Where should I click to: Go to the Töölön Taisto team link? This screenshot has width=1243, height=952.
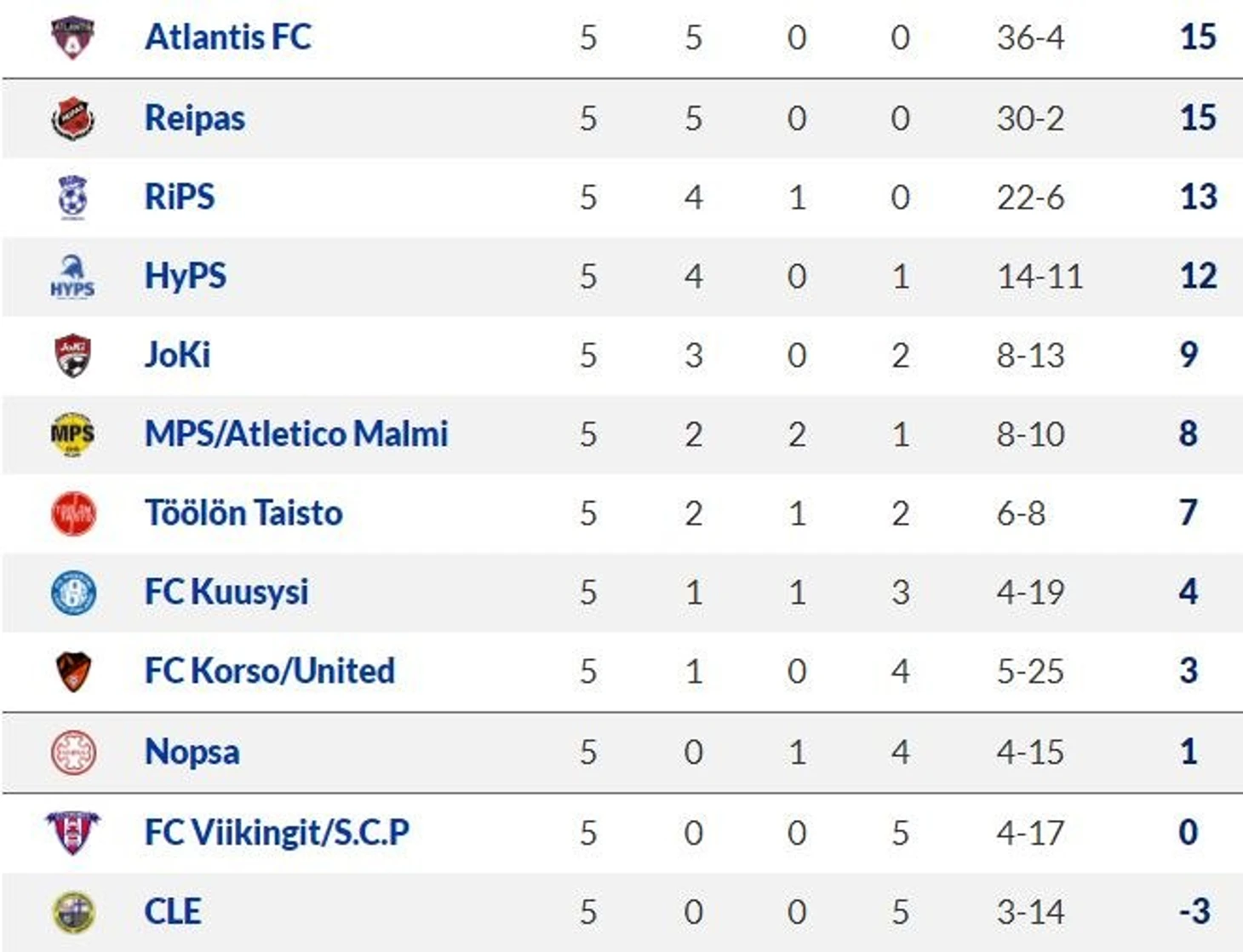tap(243, 513)
